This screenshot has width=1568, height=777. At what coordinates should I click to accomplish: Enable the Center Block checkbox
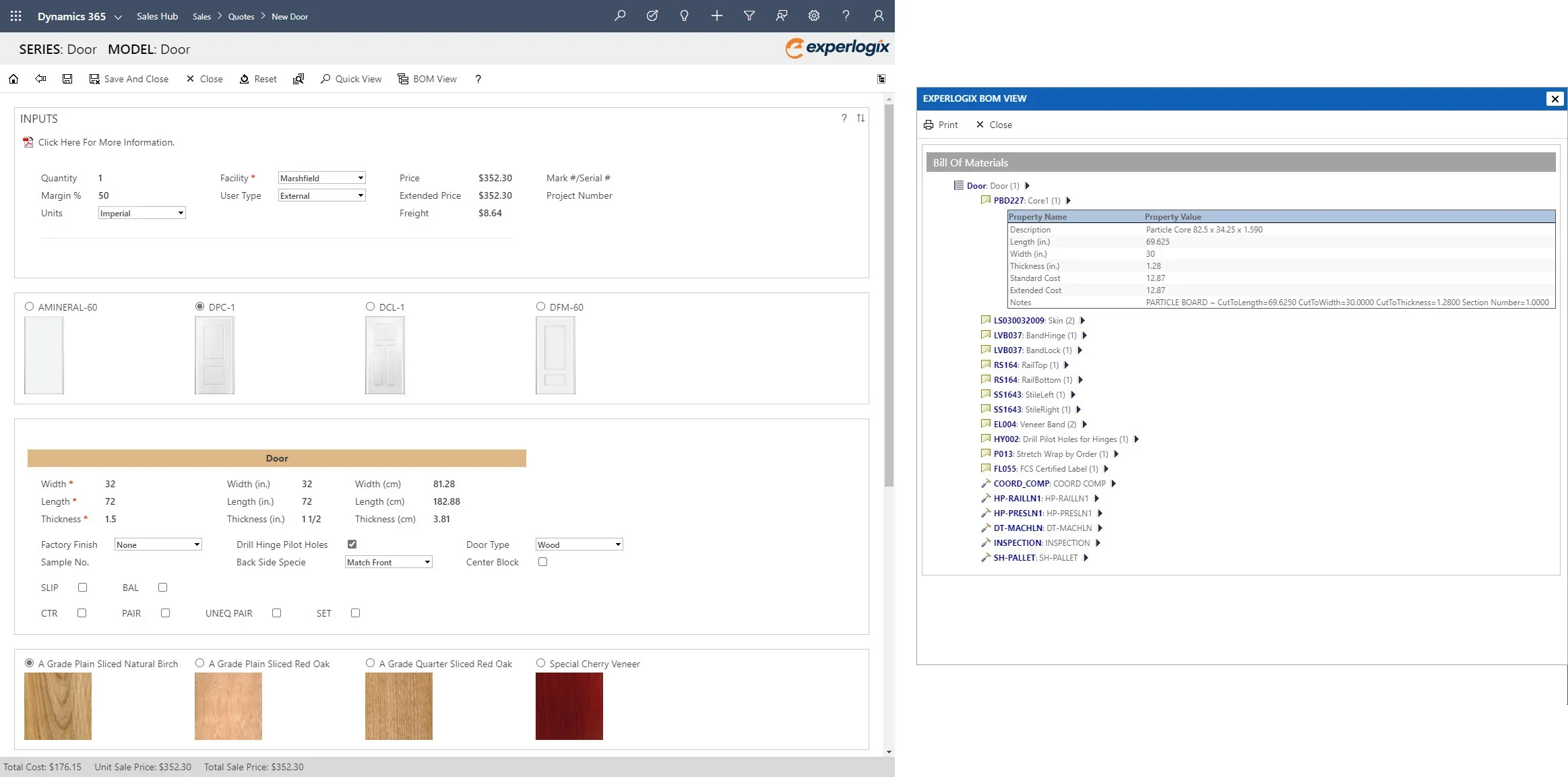coord(542,561)
